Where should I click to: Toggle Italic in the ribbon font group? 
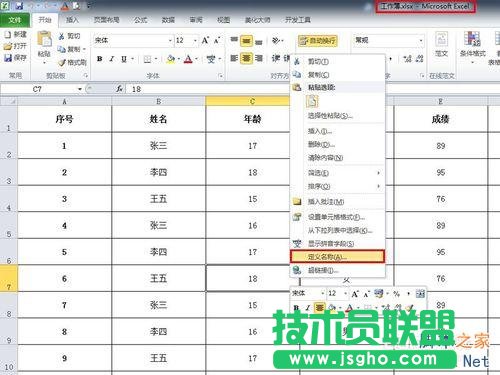pos(111,59)
